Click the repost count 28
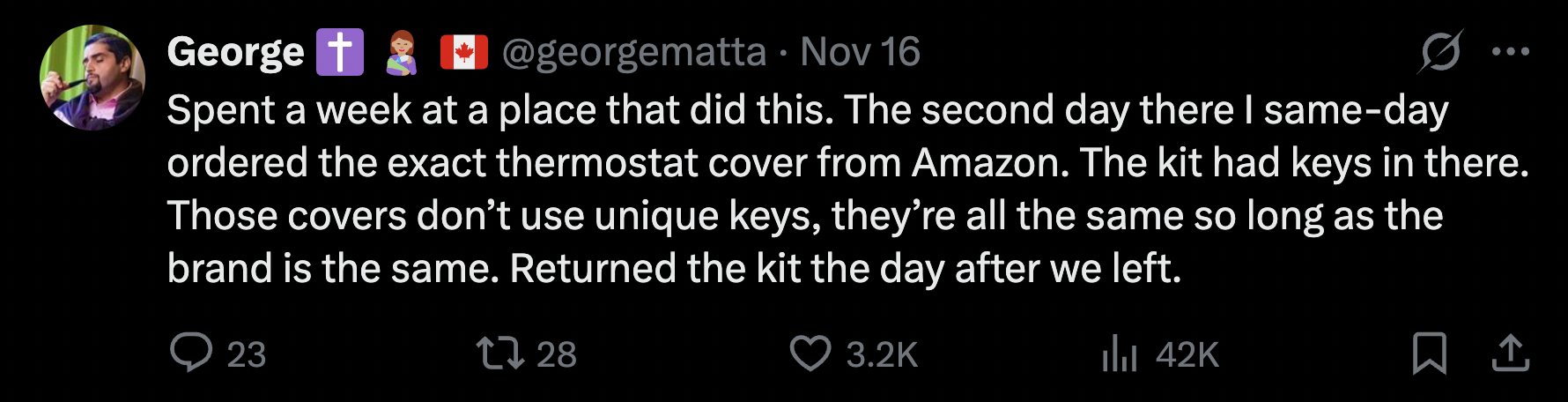Viewport: 1568px width, 402px height. point(556,354)
